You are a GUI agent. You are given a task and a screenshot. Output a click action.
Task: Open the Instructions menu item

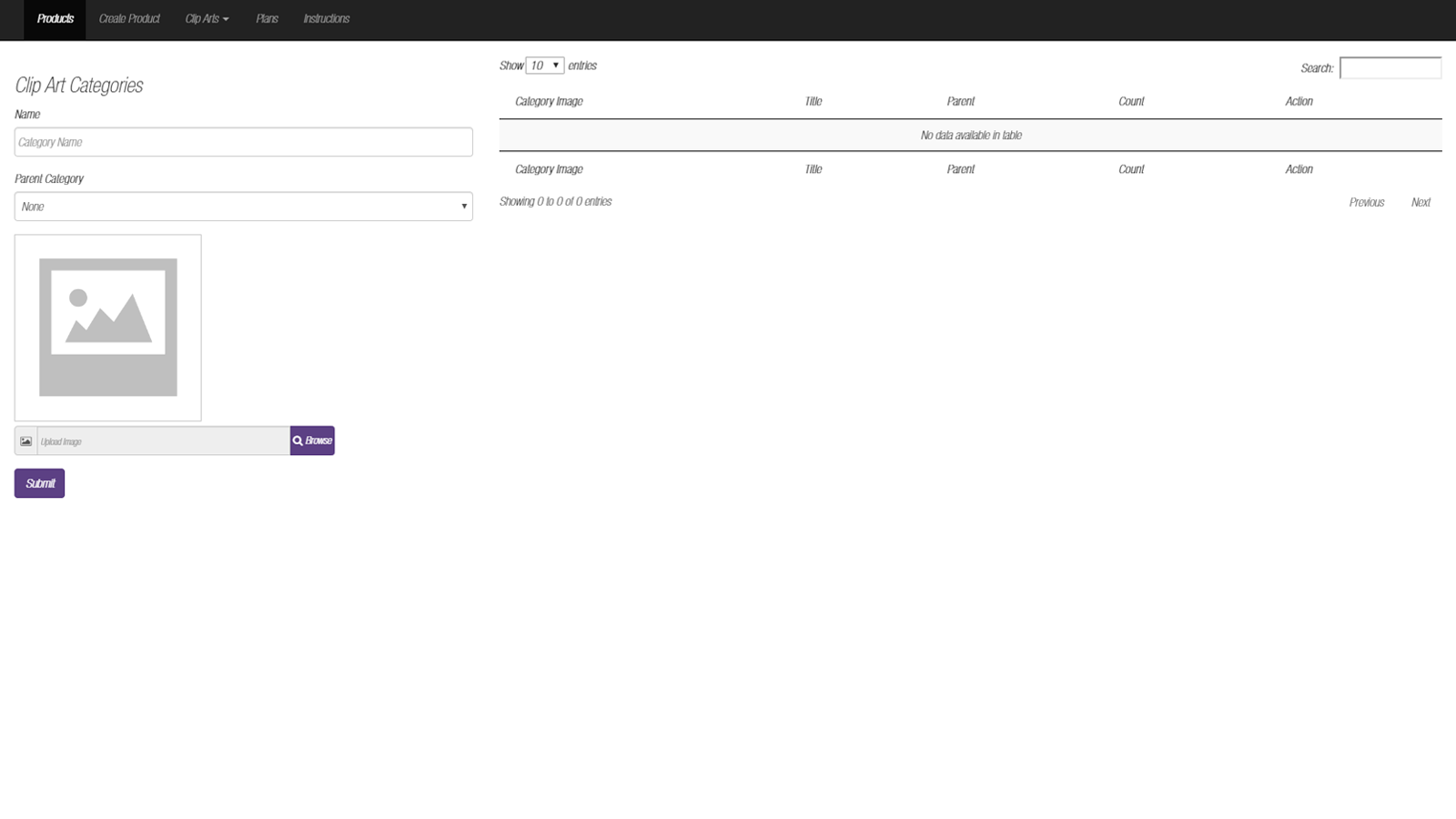326,19
